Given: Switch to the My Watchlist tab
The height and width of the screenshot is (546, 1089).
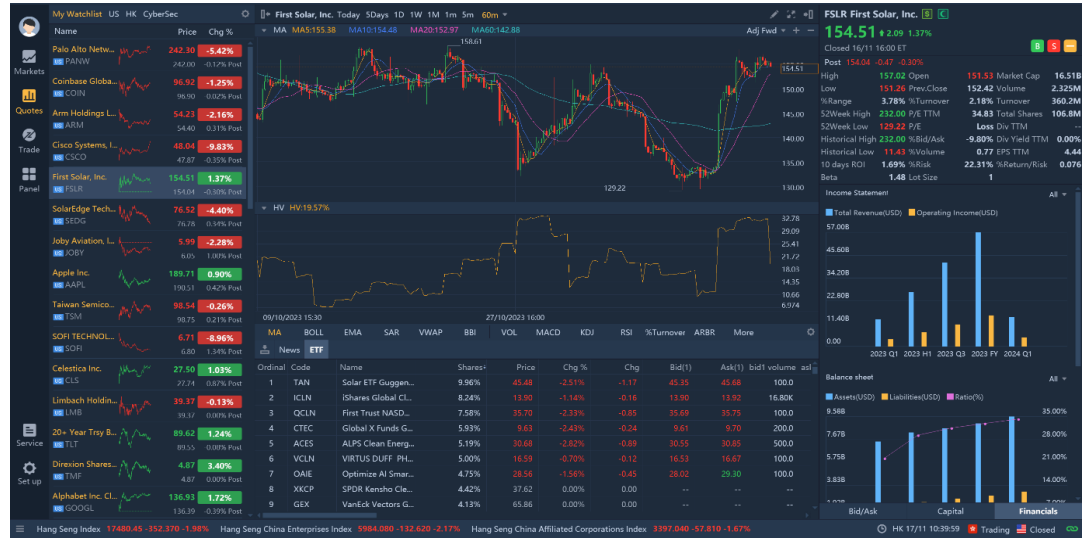Looking at the screenshot, I should coord(77,14).
